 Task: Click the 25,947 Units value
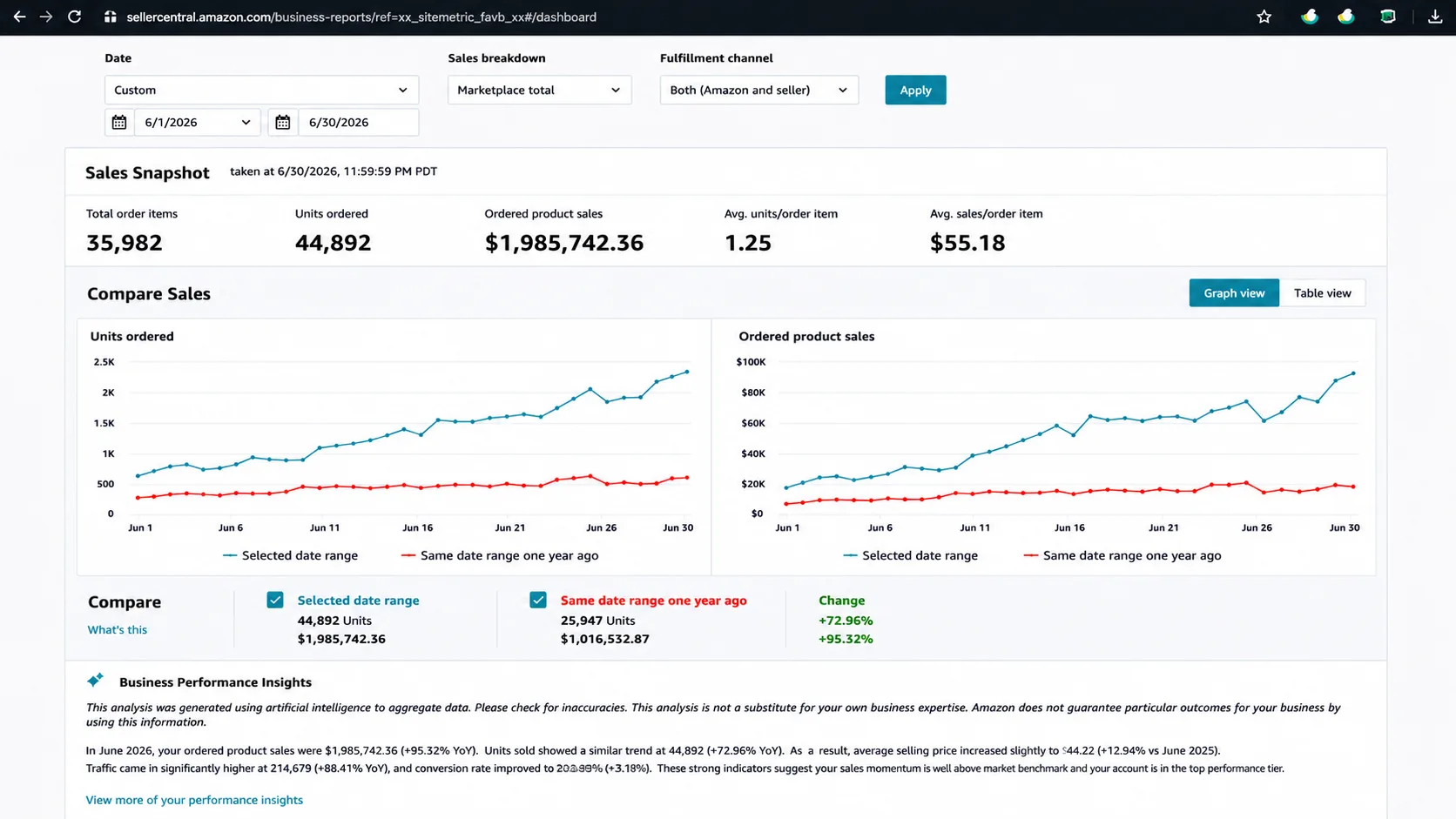[x=597, y=621]
